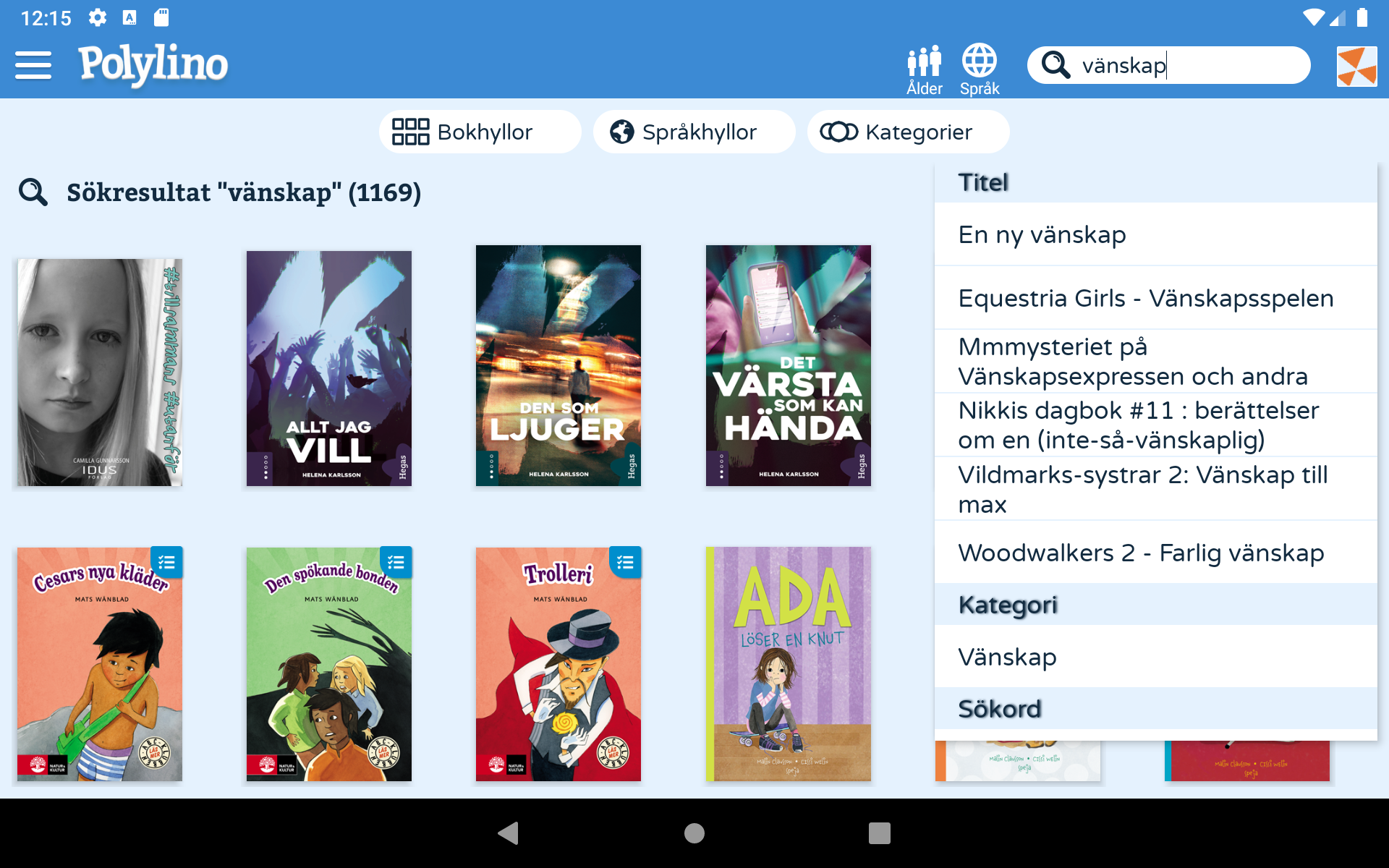Open 'Cesars nya kläder' book
1389x868 pixels.
pyautogui.click(x=100, y=664)
